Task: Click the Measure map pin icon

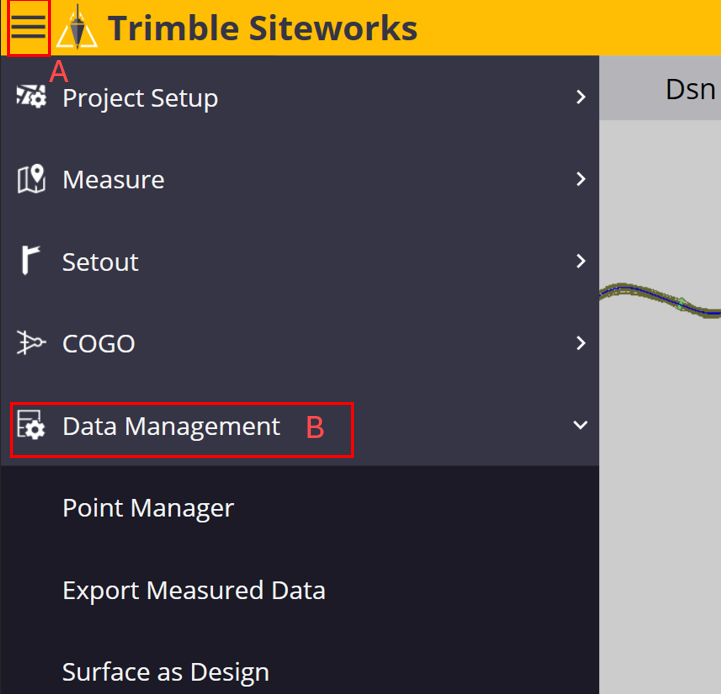Action: (31, 178)
